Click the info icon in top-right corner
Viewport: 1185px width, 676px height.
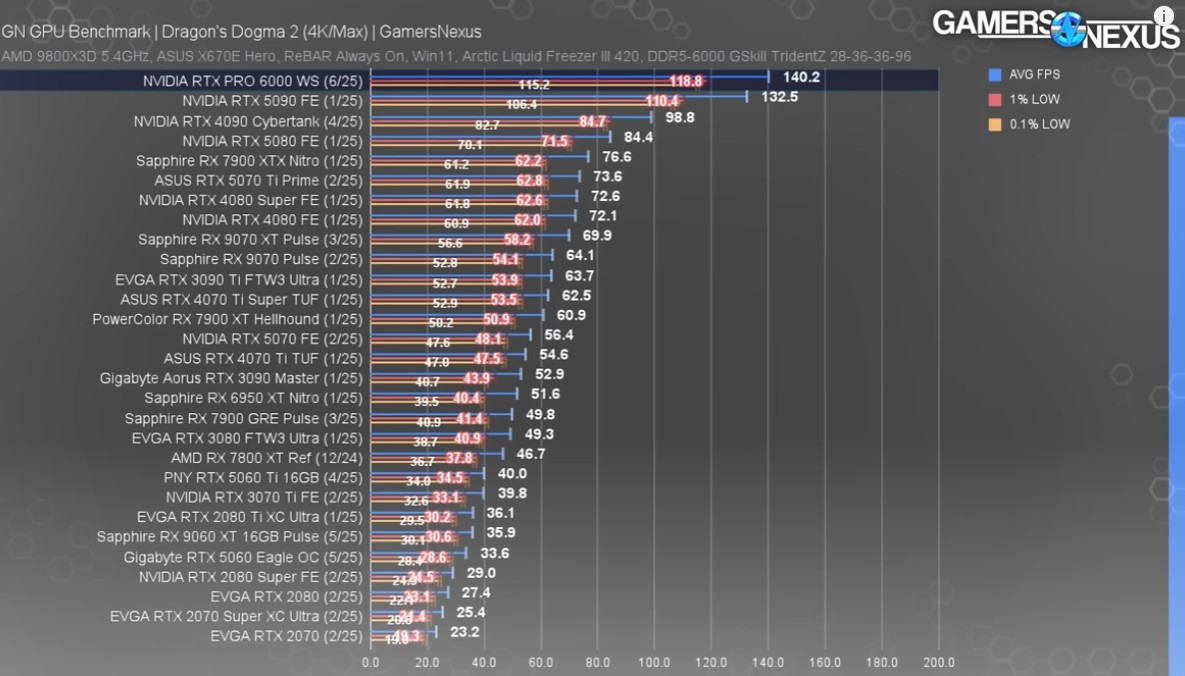point(1165,17)
